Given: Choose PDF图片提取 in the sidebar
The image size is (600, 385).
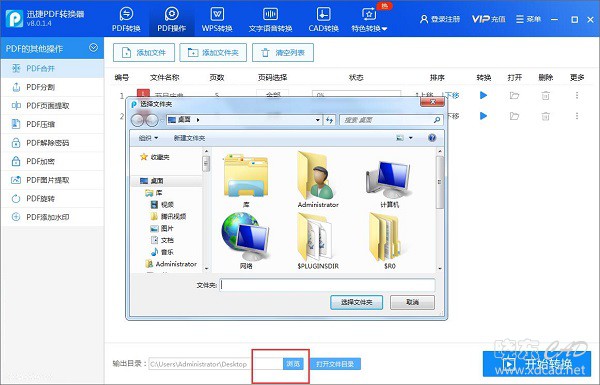Looking at the screenshot, I should (52, 180).
